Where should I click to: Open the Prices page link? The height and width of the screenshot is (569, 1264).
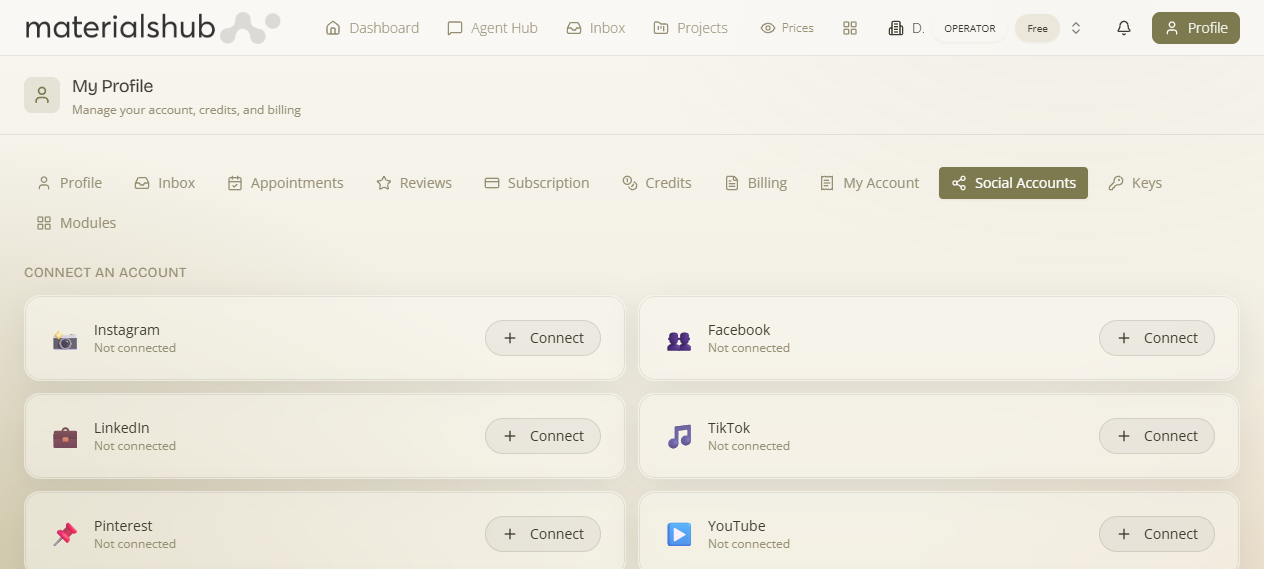[787, 28]
